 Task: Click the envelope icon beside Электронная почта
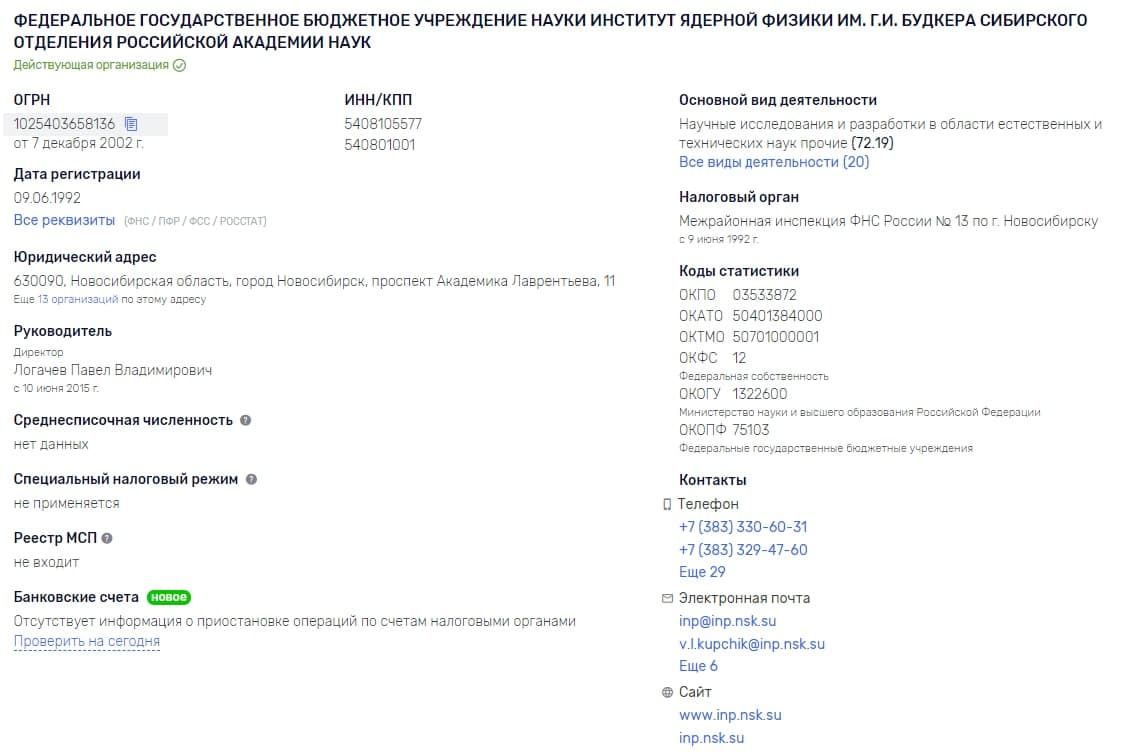point(667,598)
